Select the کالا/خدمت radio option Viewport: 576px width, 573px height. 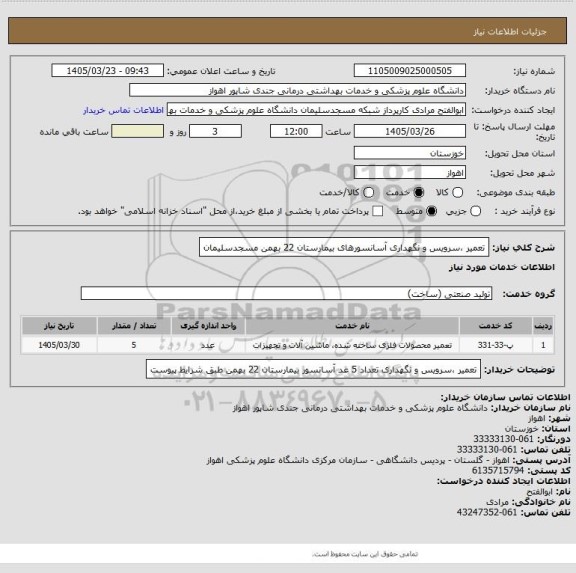point(368,192)
